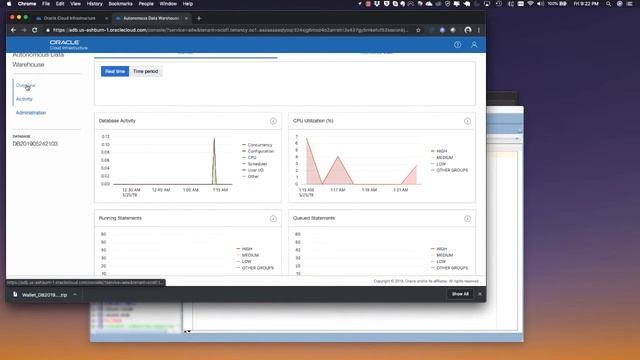Select the Real time view
The height and width of the screenshot is (360, 640).
coord(115,71)
